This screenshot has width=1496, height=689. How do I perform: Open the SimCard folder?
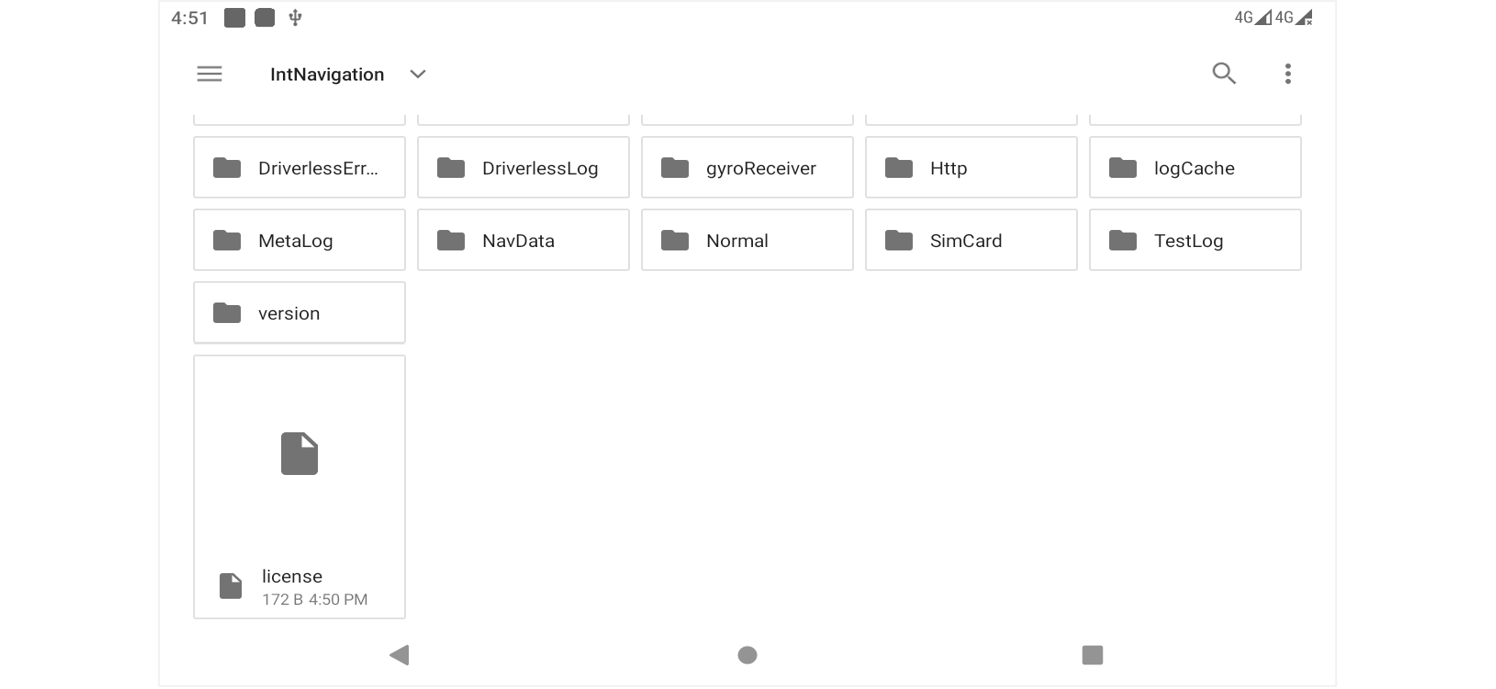[x=971, y=240]
